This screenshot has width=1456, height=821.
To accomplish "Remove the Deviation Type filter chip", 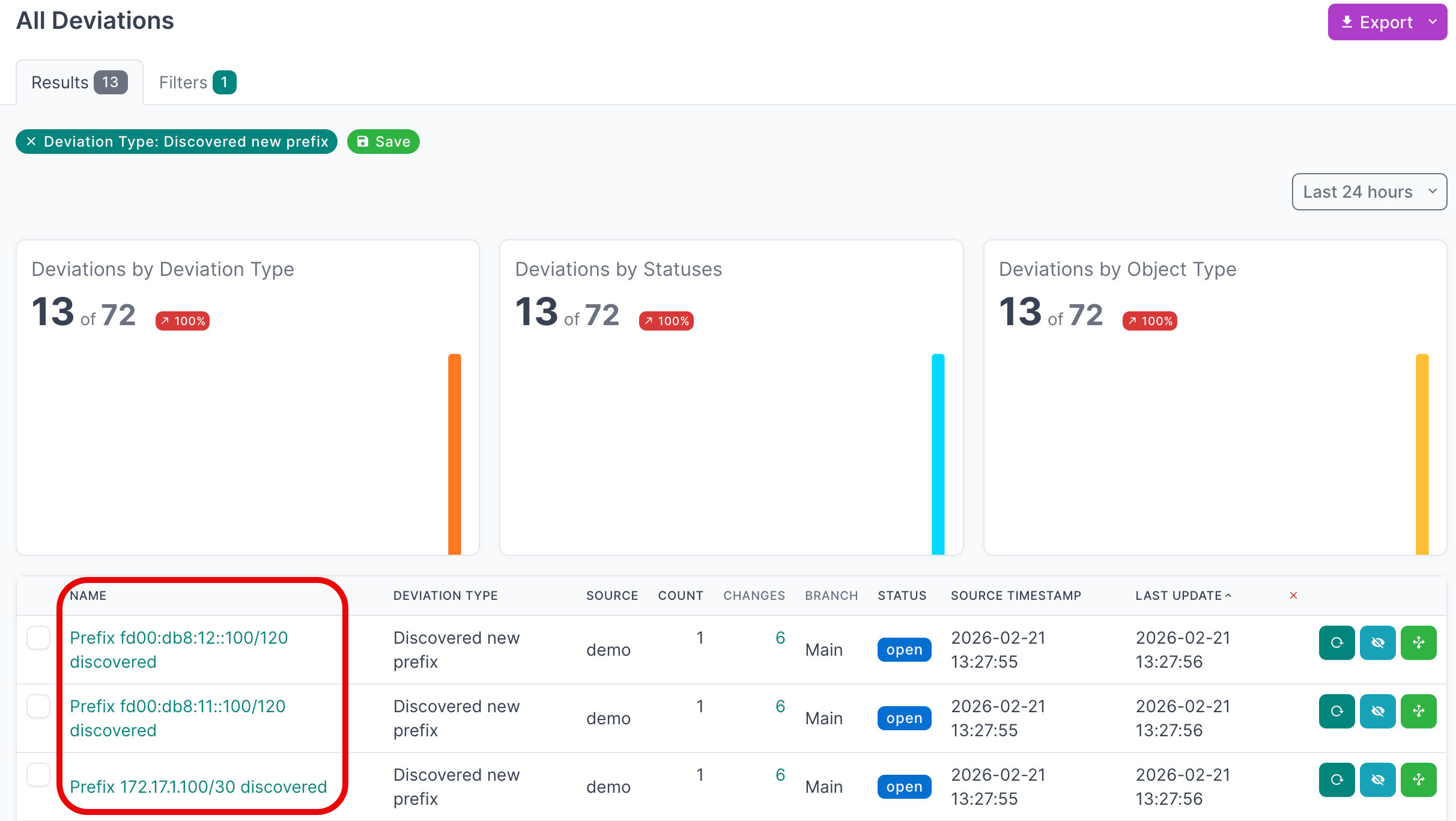I will [x=31, y=141].
